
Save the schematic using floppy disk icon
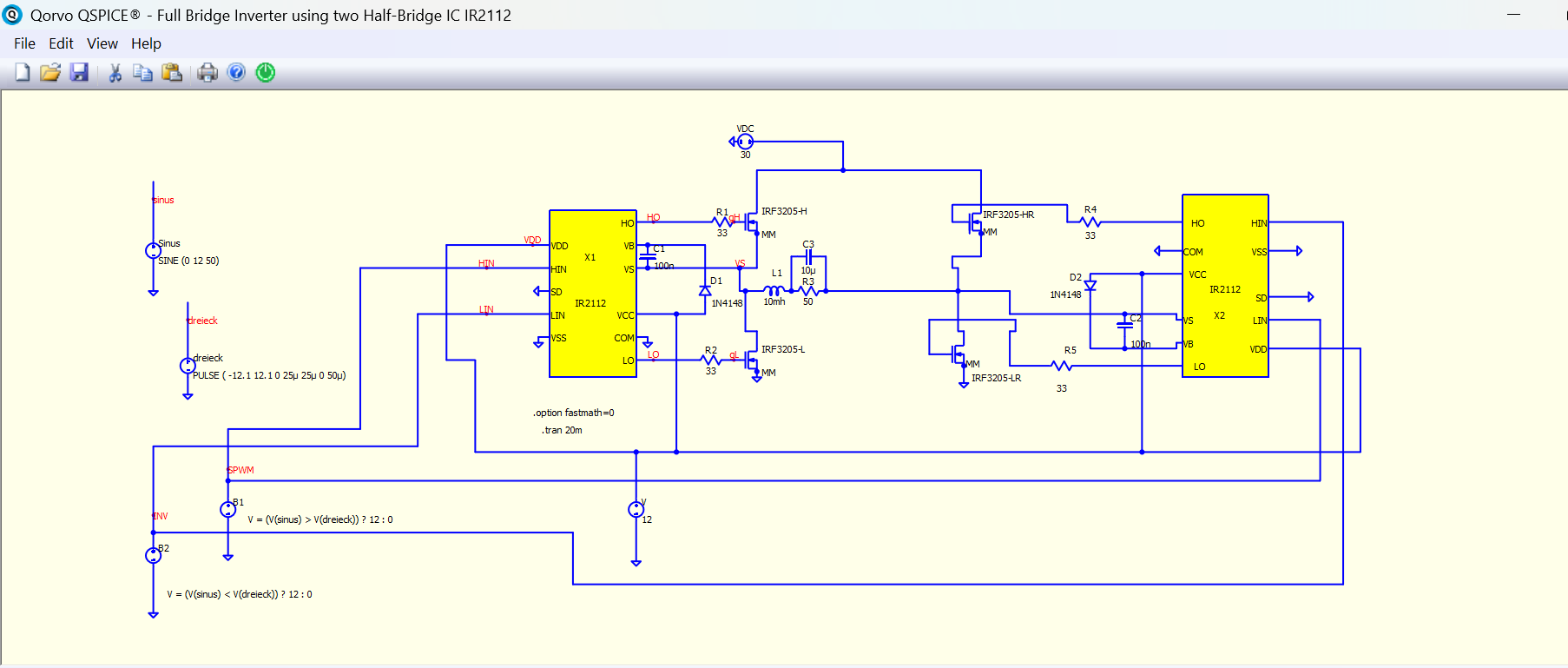(79, 72)
